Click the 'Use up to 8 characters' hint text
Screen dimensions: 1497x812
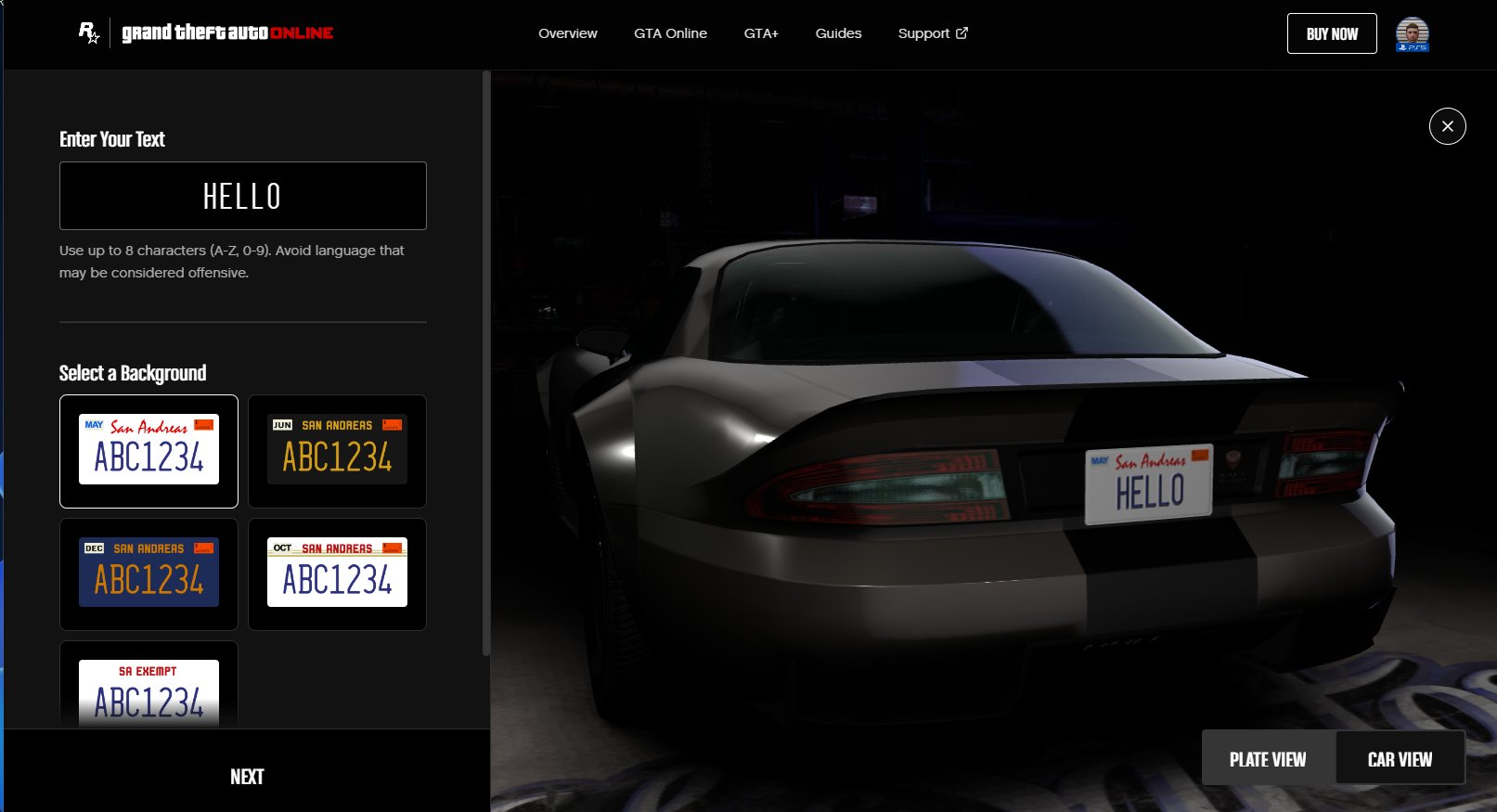click(232, 262)
